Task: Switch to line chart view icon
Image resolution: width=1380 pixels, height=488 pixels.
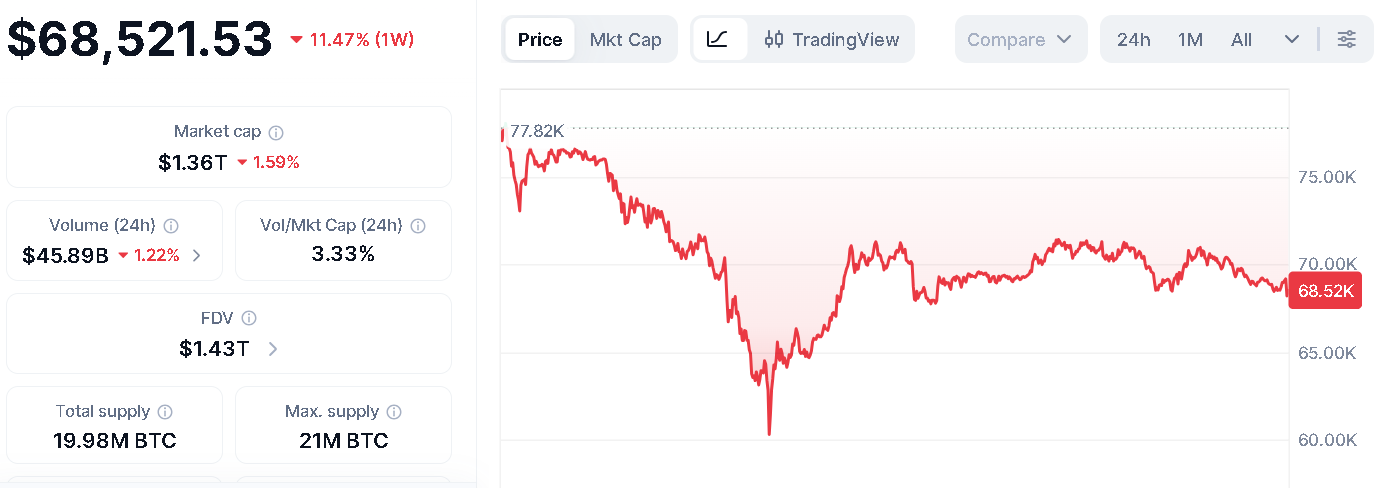Action: 718,40
